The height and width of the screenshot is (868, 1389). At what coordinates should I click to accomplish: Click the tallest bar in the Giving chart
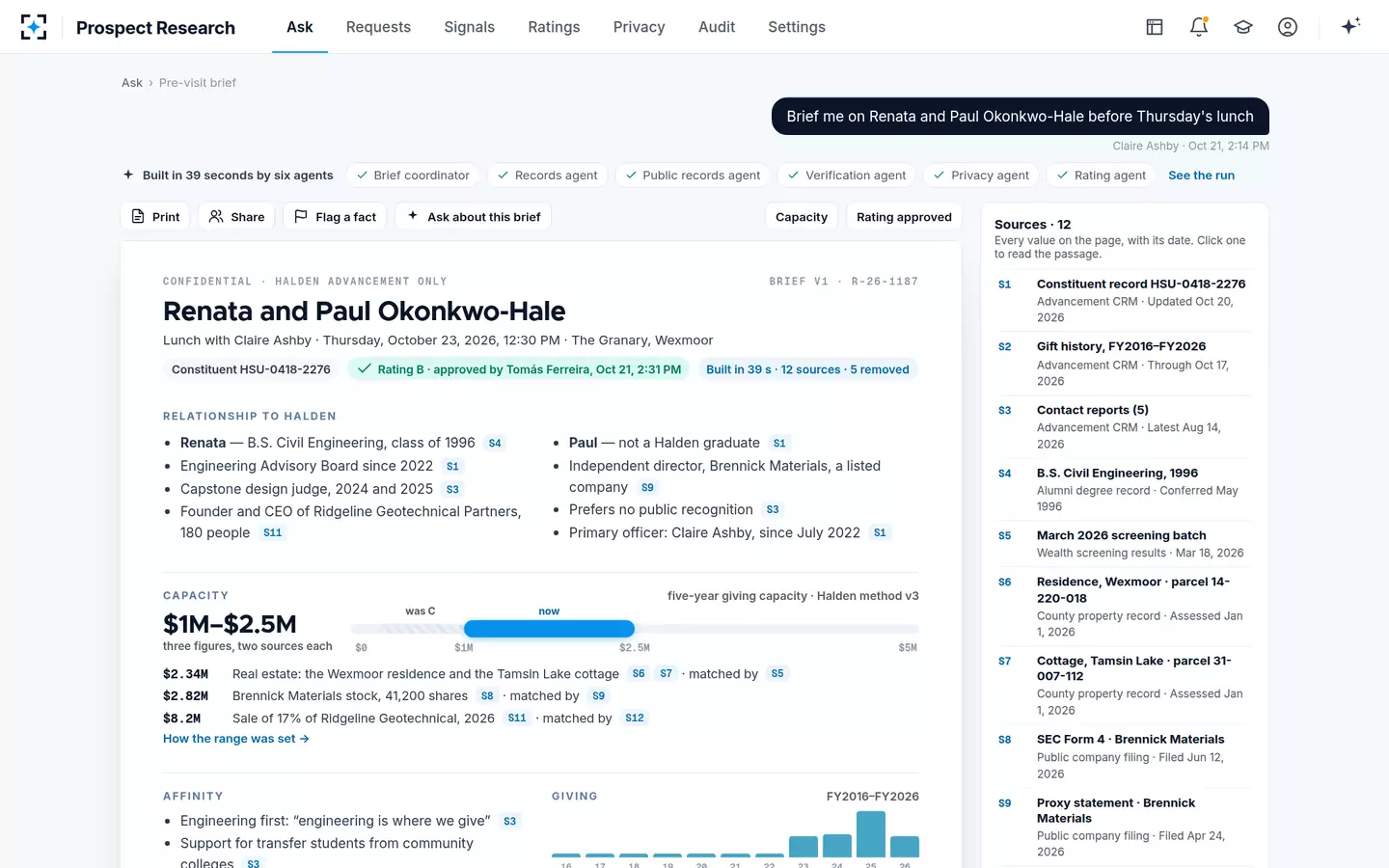871,833
